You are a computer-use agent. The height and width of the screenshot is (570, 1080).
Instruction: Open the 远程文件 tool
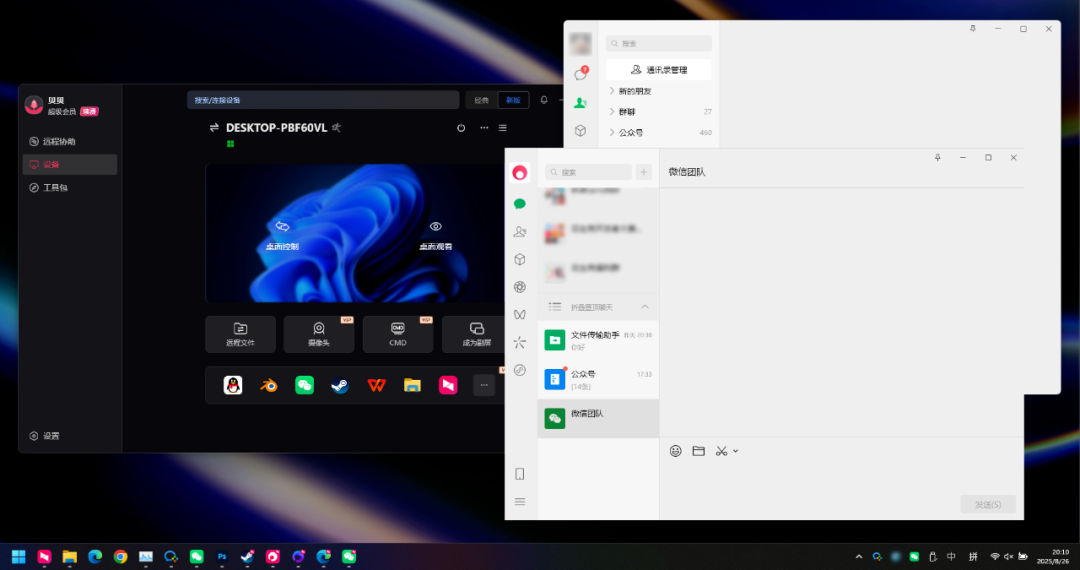240,335
